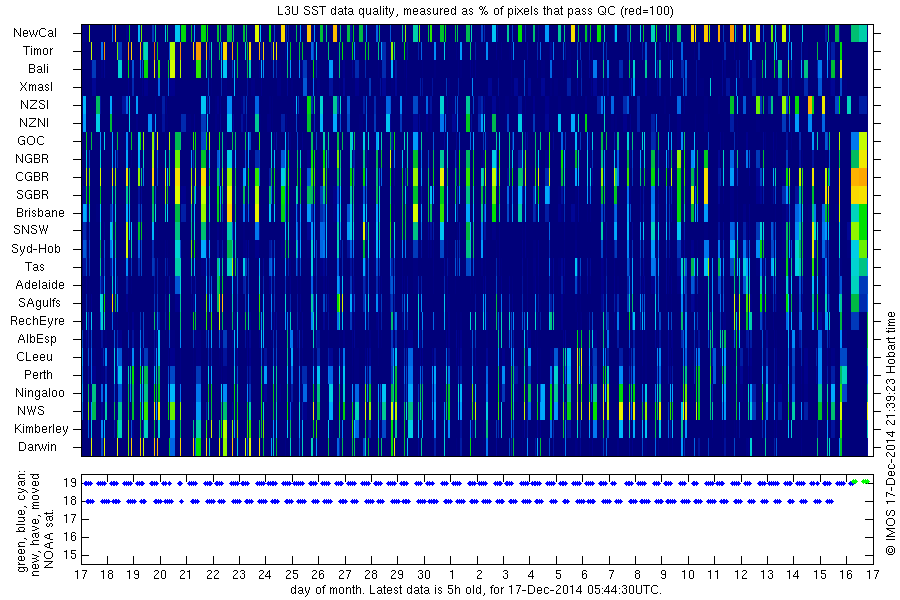Screen dimensions: 900x600
Task: Select the NGBR row label
Action: pyautogui.click(x=32, y=158)
